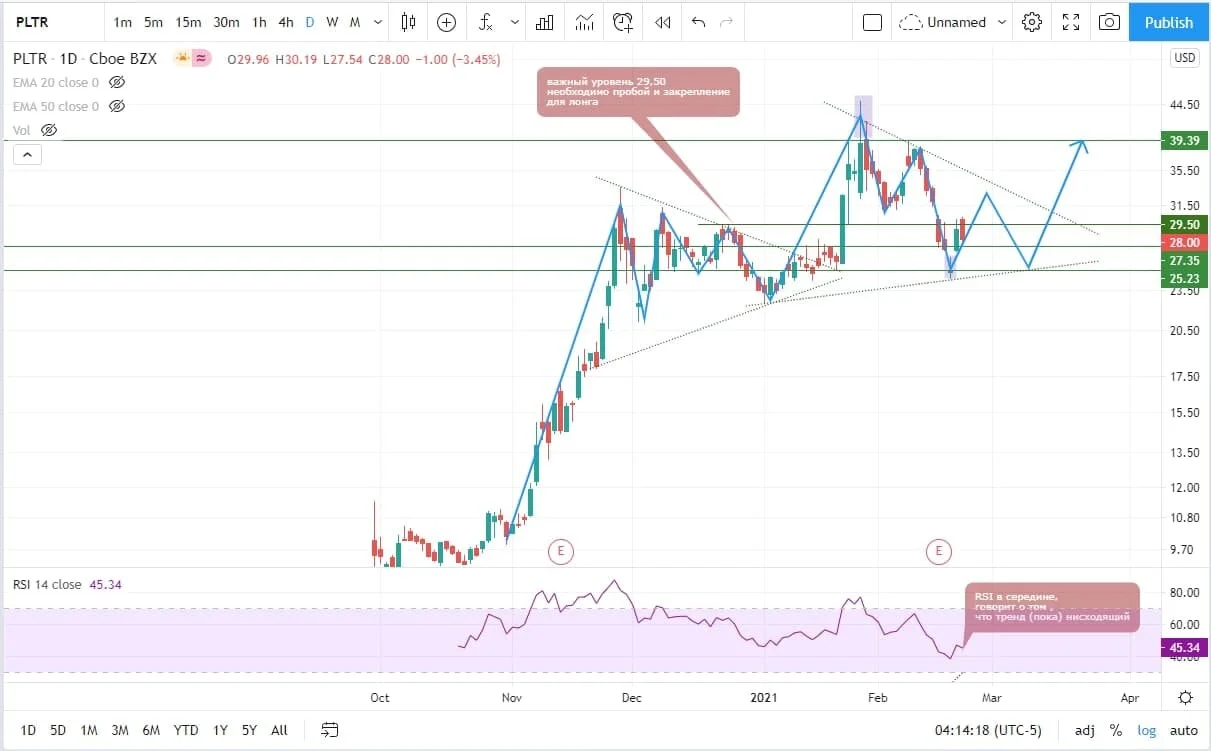Set range to 1D
1211x751 pixels.
coord(28,730)
